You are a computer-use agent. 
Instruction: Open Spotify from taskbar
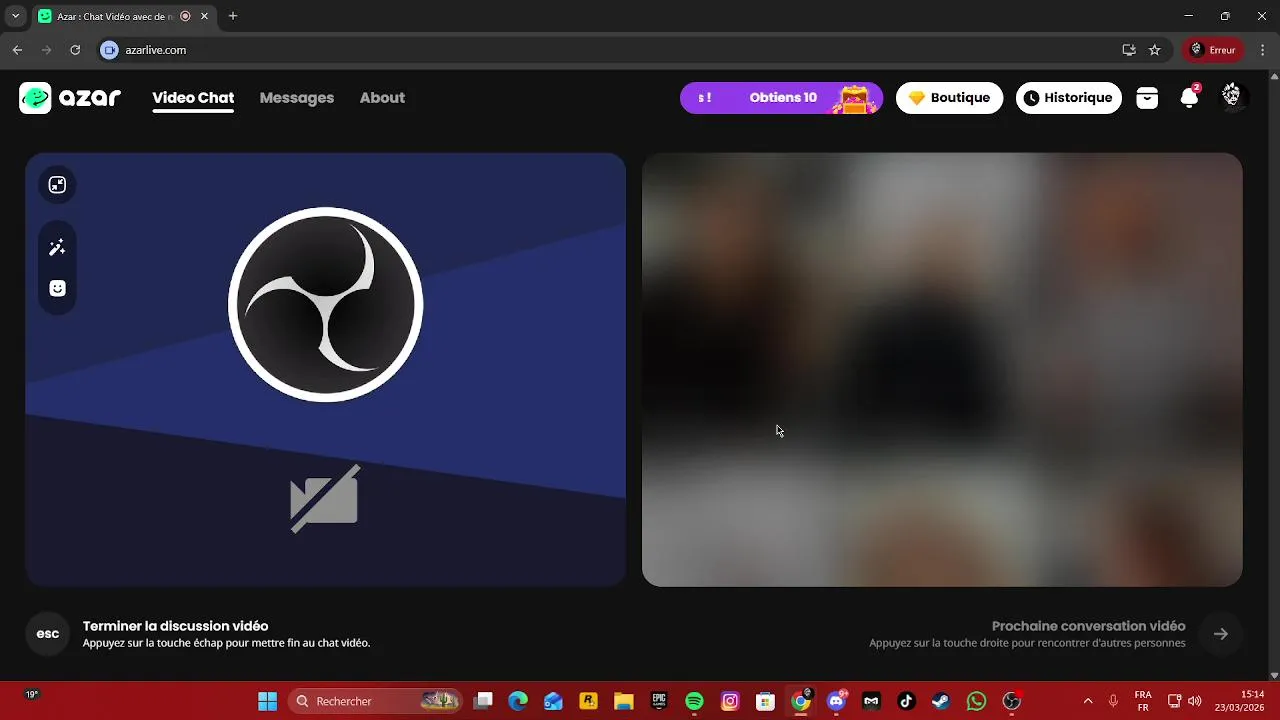pyautogui.click(x=695, y=701)
